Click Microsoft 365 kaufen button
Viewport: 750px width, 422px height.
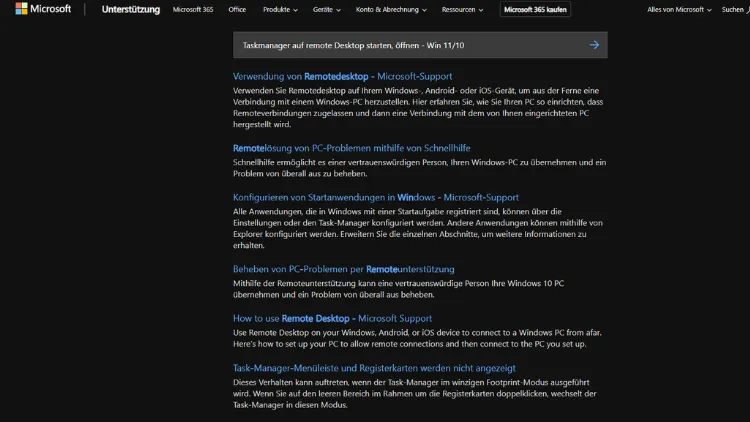pyautogui.click(x=535, y=9)
